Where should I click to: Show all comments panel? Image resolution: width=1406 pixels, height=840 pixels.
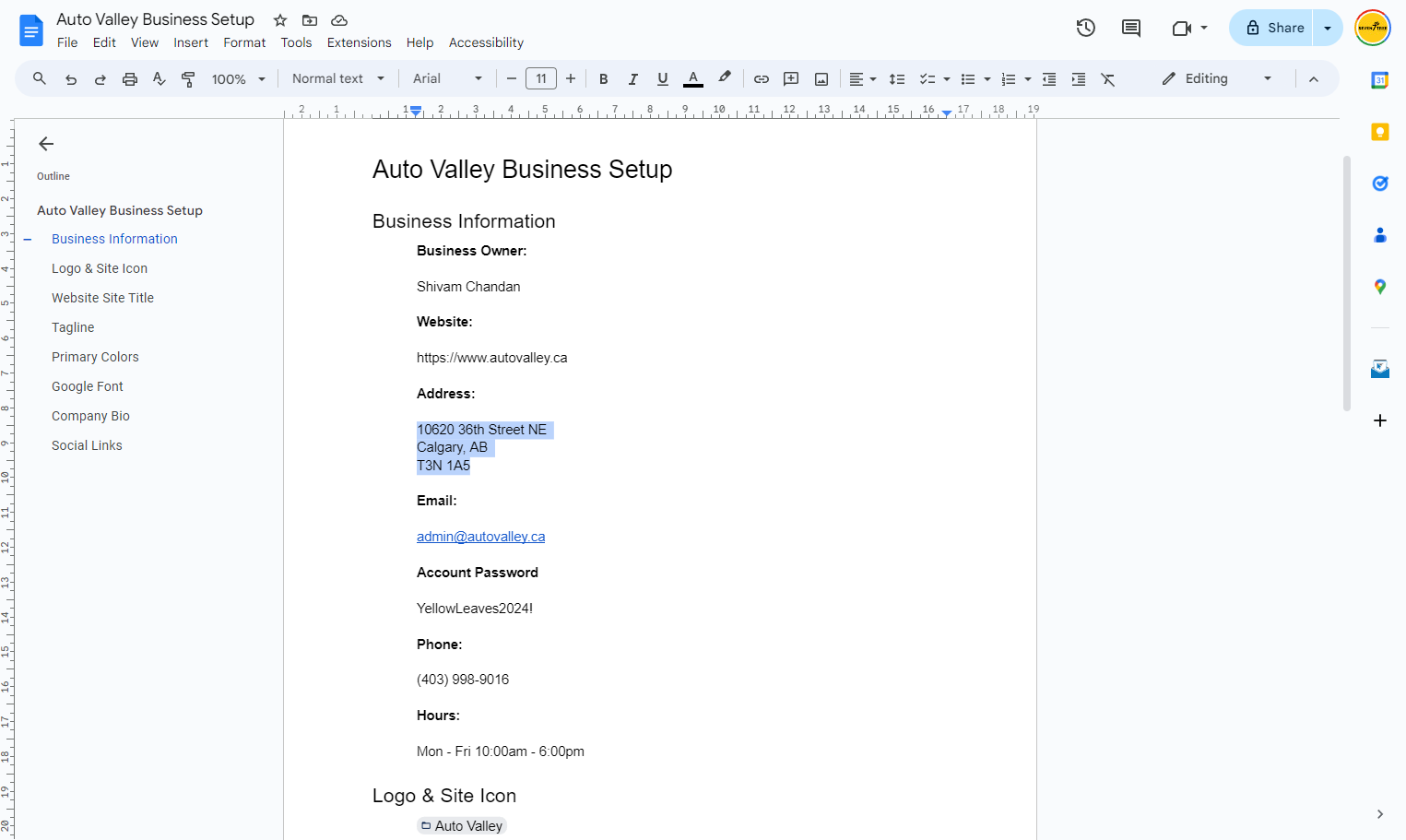(1131, 28)
